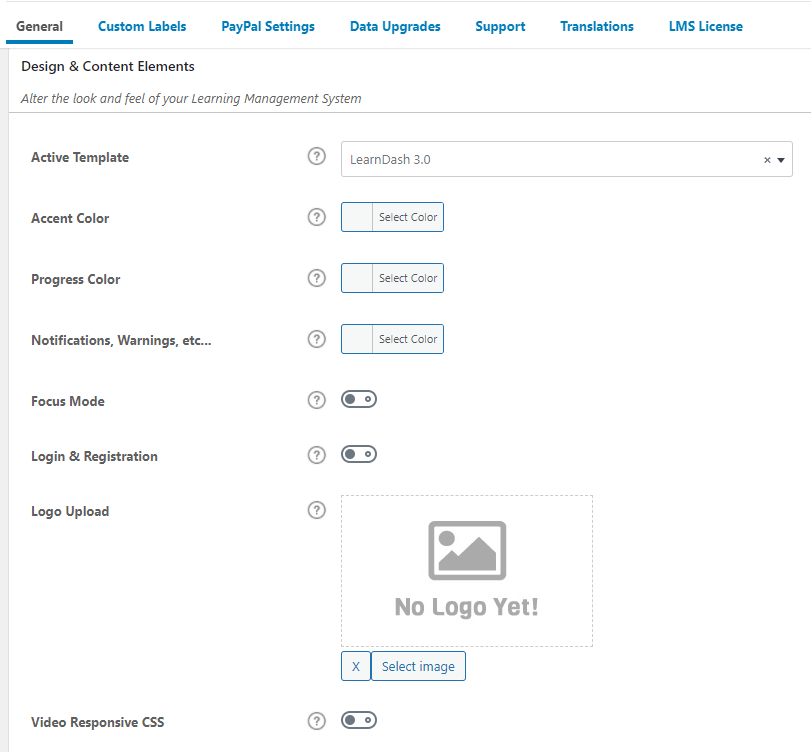Open help for Notifications, Warnings, etc...
The image size is (811, 752).
[x=316, y=339]
